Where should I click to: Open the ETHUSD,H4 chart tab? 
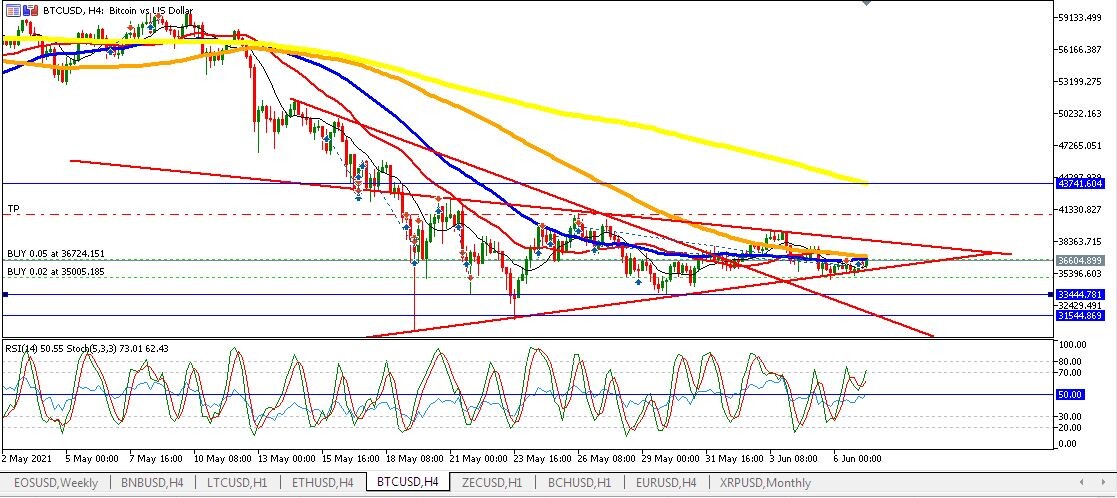(x=321, y=482)
